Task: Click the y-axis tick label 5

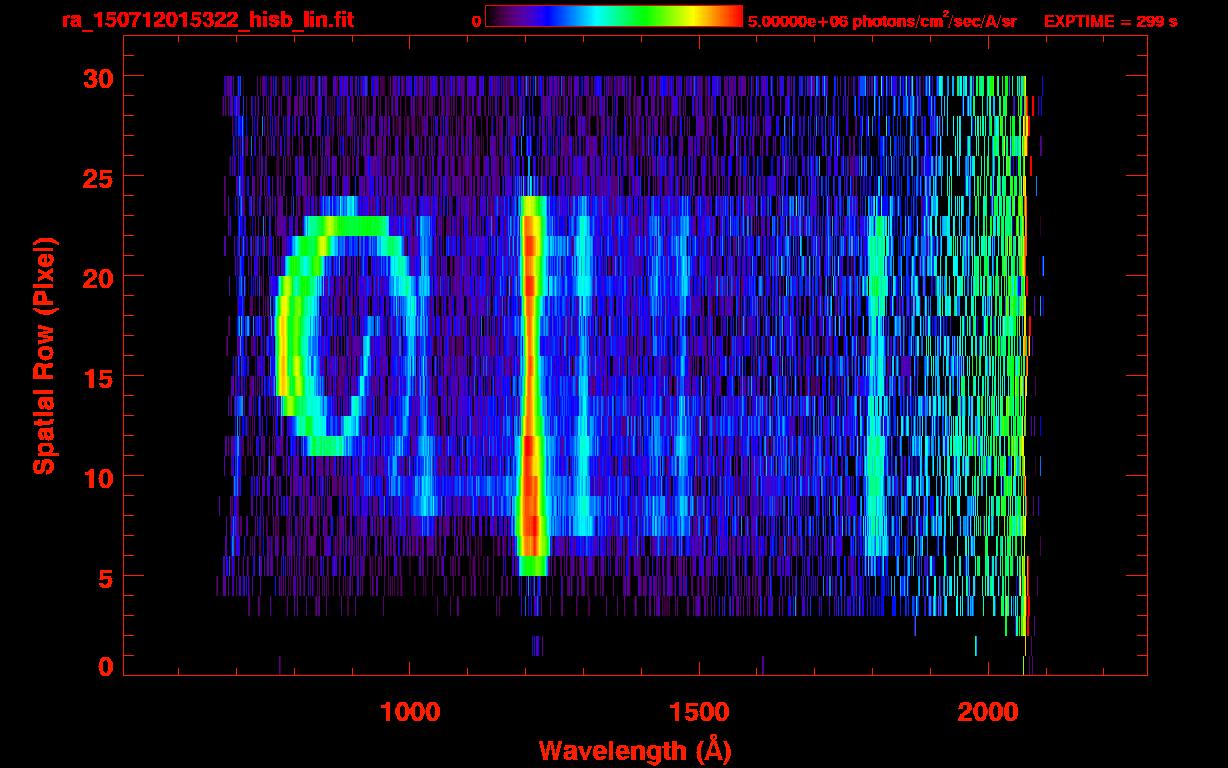Action: (105, 577)
